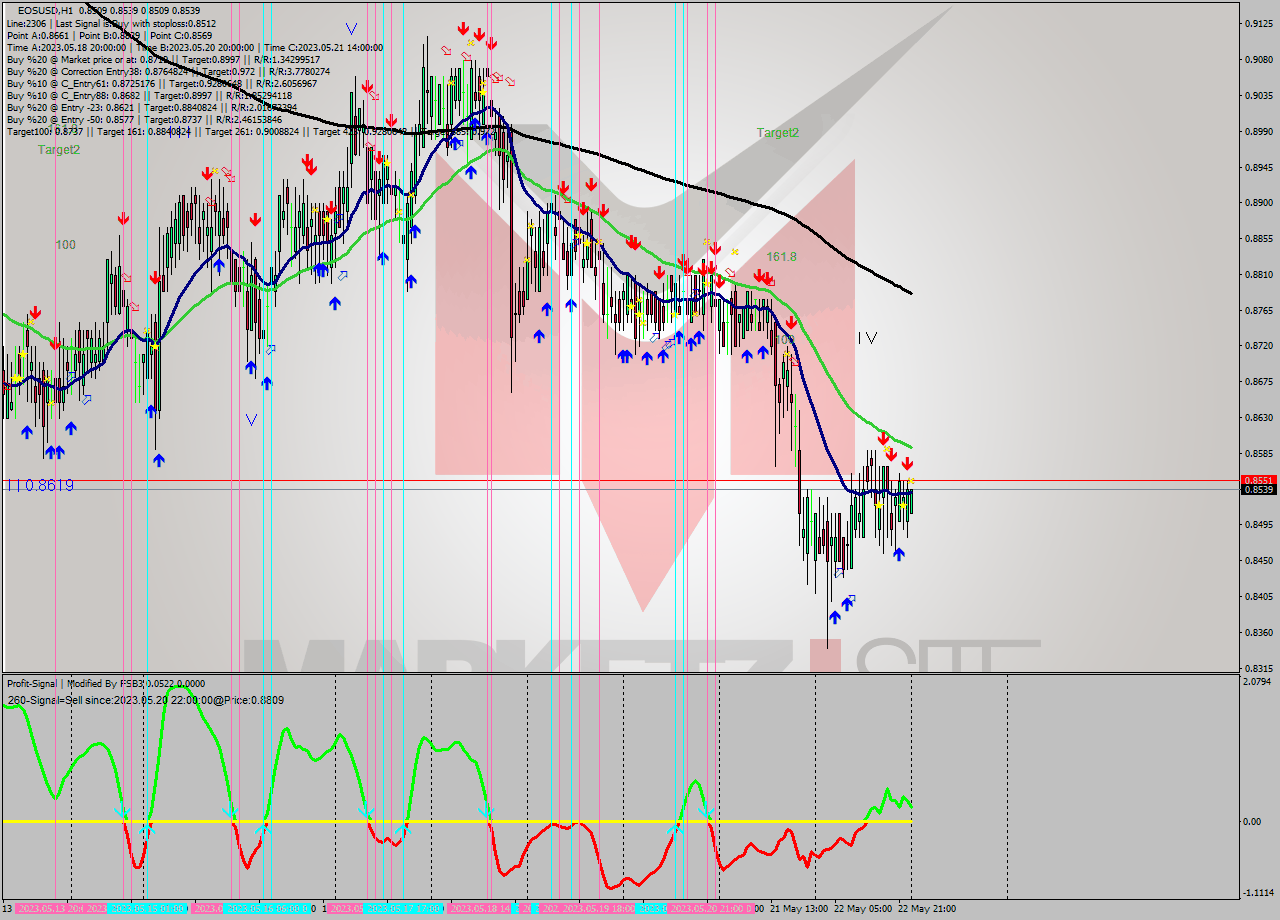The image size is (1280, 920).
Task: Select the Correction Entry38 text line
Action: (168, 71)
